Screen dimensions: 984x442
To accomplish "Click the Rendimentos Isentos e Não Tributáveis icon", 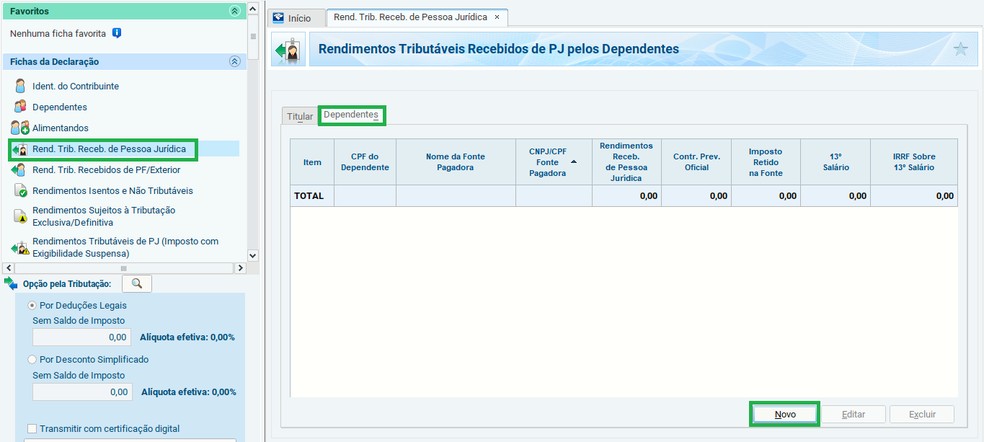I will click(x=19, y=190).
